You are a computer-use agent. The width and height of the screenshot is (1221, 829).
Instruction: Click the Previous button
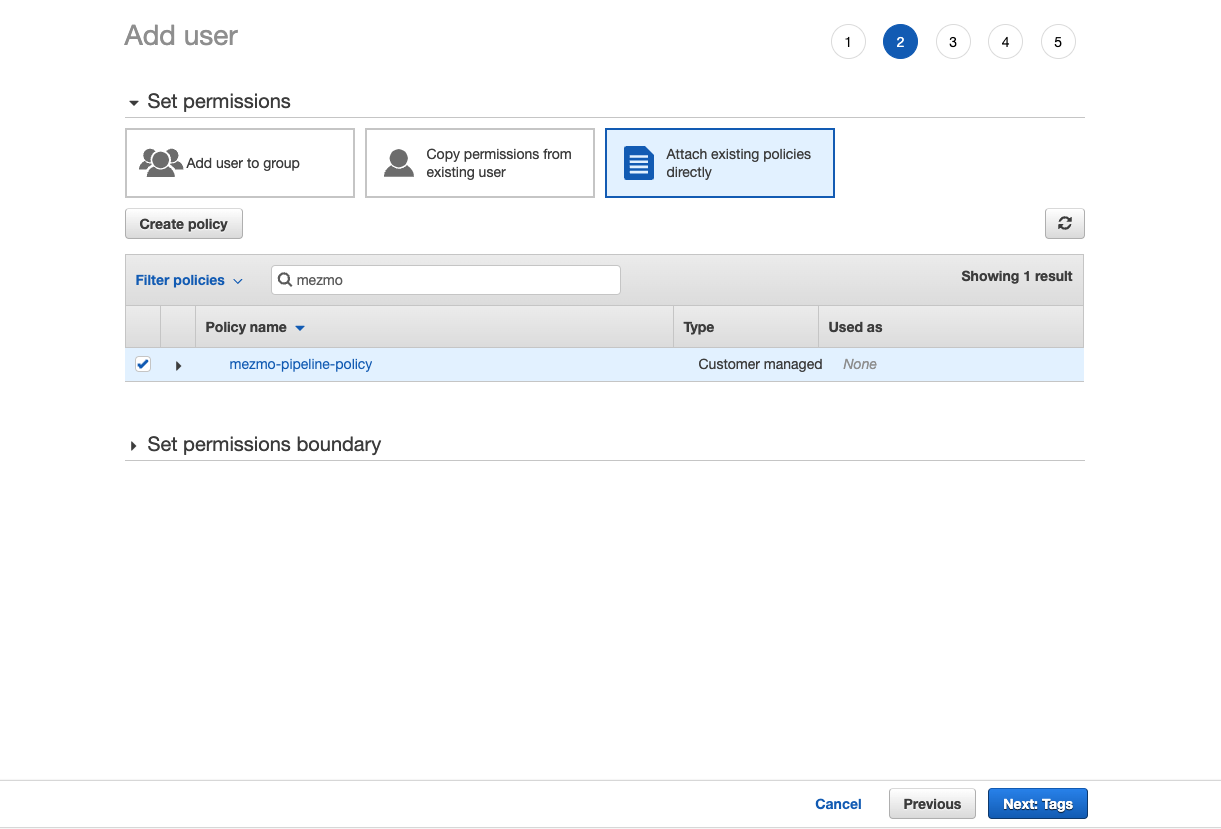coord(932,804)
